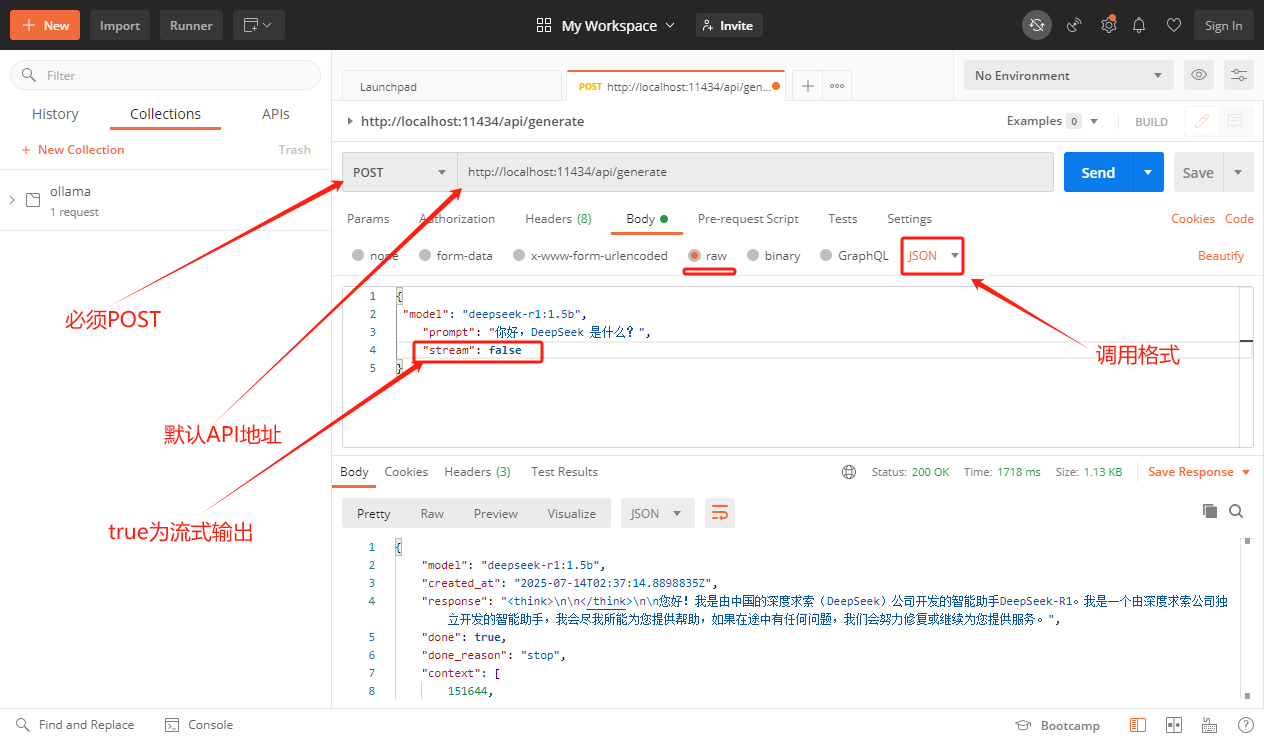Open the No Environment dropdown
The image size is (1264, 741).
point(1069,75)
